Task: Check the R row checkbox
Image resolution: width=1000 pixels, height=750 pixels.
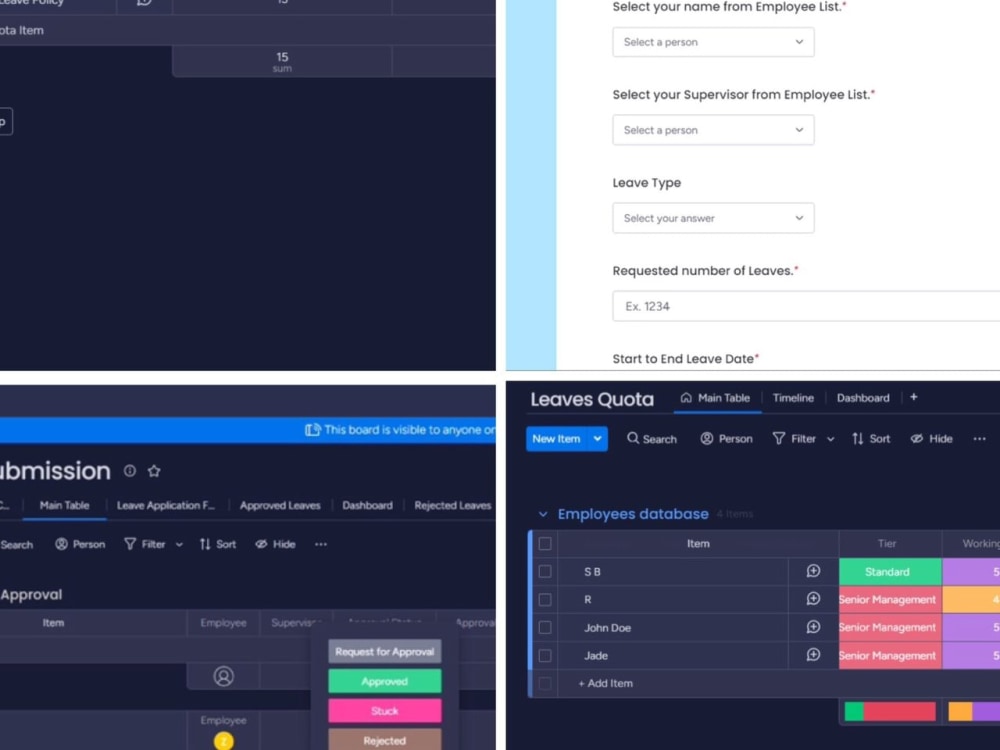Action: coord(545,599)
